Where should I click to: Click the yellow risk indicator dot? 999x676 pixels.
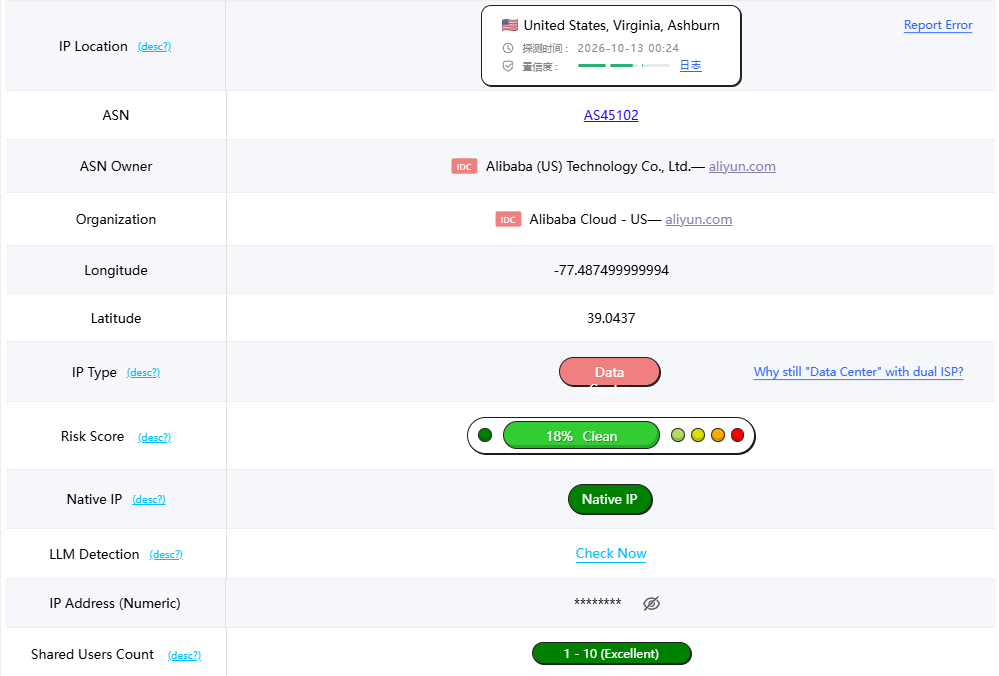(x=698, y=435)
